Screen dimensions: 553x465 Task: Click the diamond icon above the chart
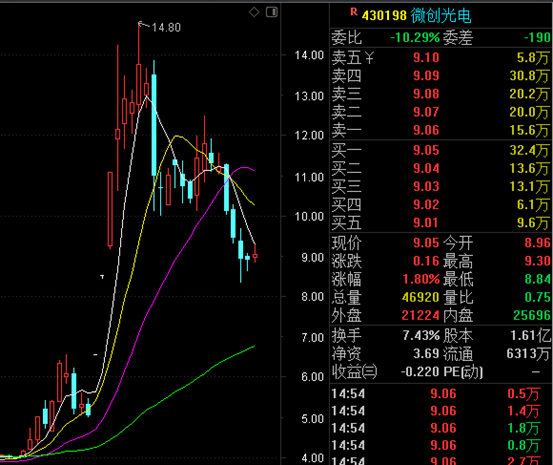254,12
